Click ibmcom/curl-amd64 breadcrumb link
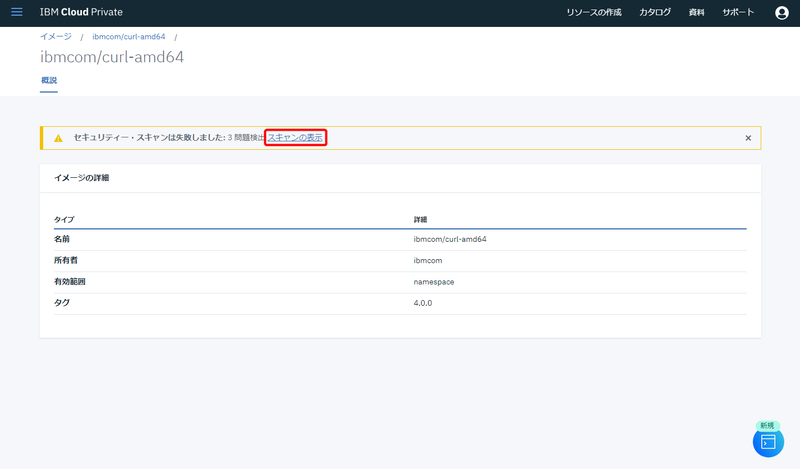 coord(129,37)
